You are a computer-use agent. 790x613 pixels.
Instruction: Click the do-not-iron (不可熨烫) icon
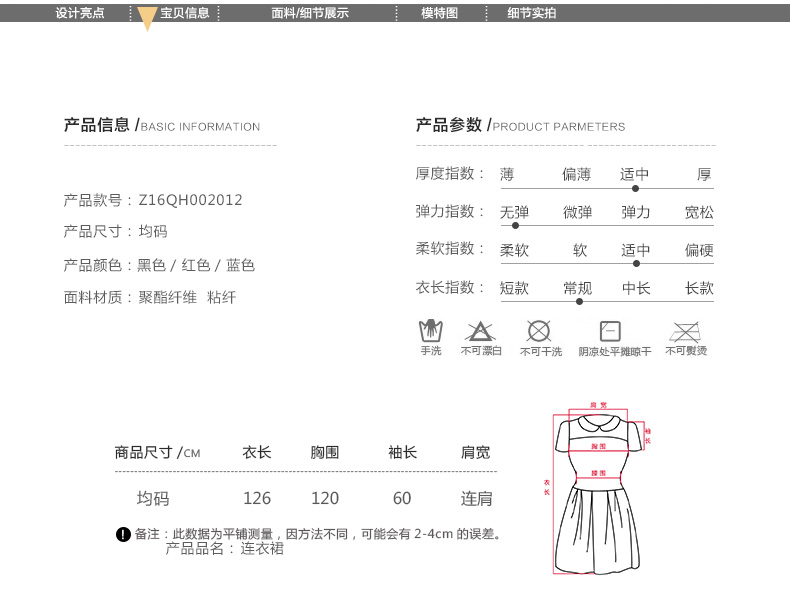point(685,331)
